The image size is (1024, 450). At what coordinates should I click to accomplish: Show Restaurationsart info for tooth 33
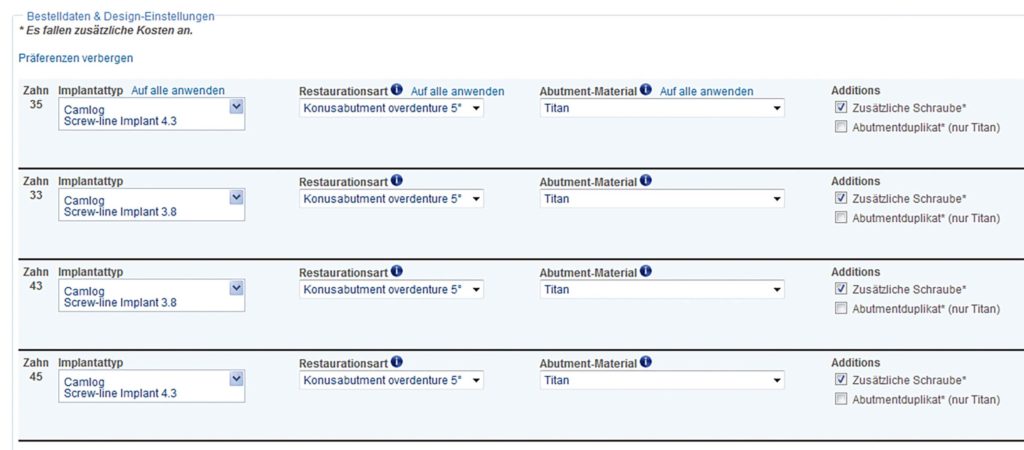coord(397,181)
